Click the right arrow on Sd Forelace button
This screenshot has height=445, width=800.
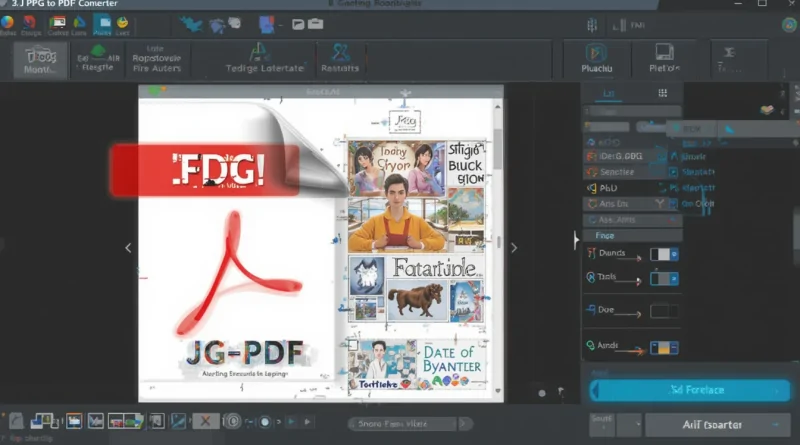777,391
